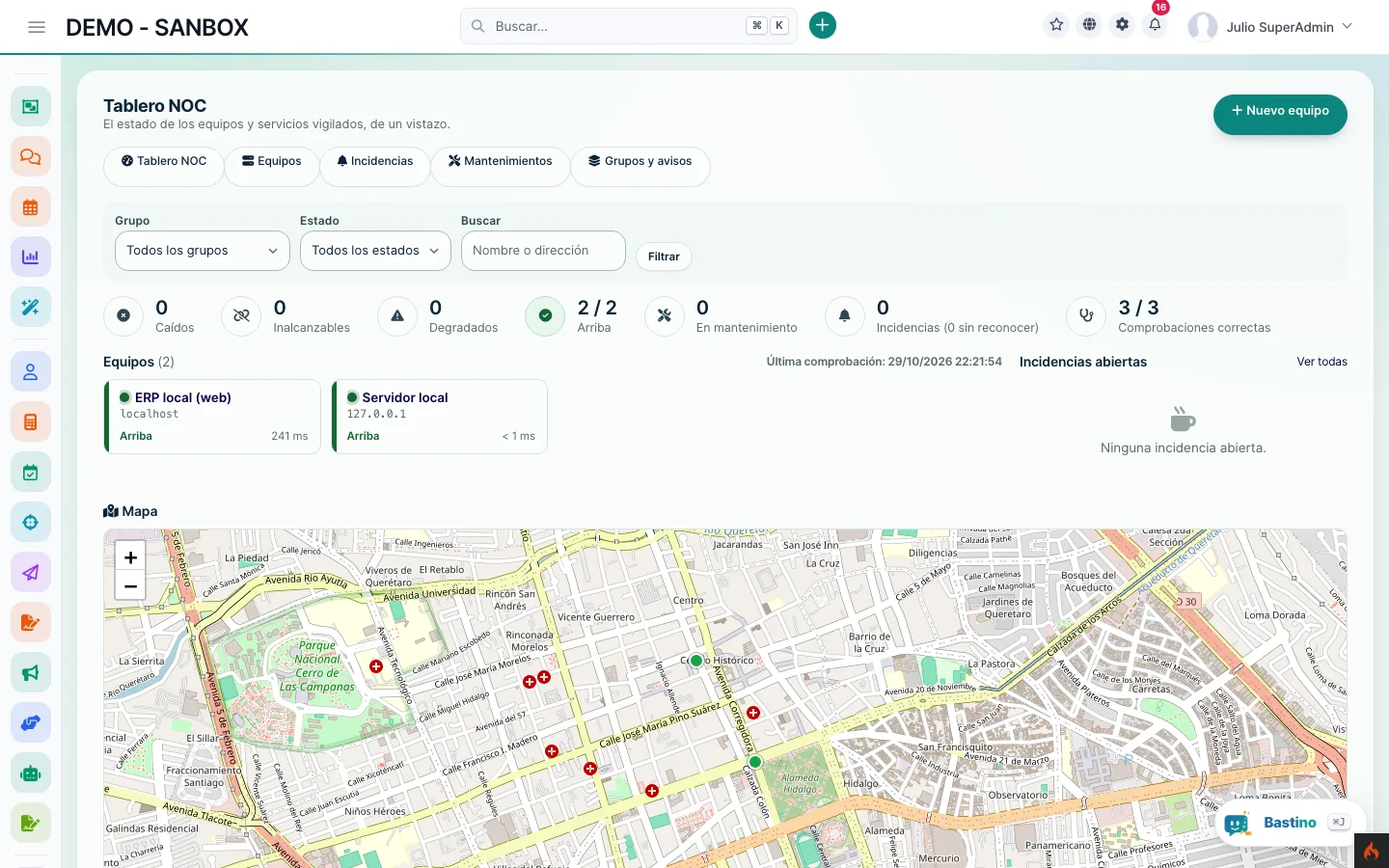
Task: Click the globe language icon
Action: click(x=1089, y=25)
